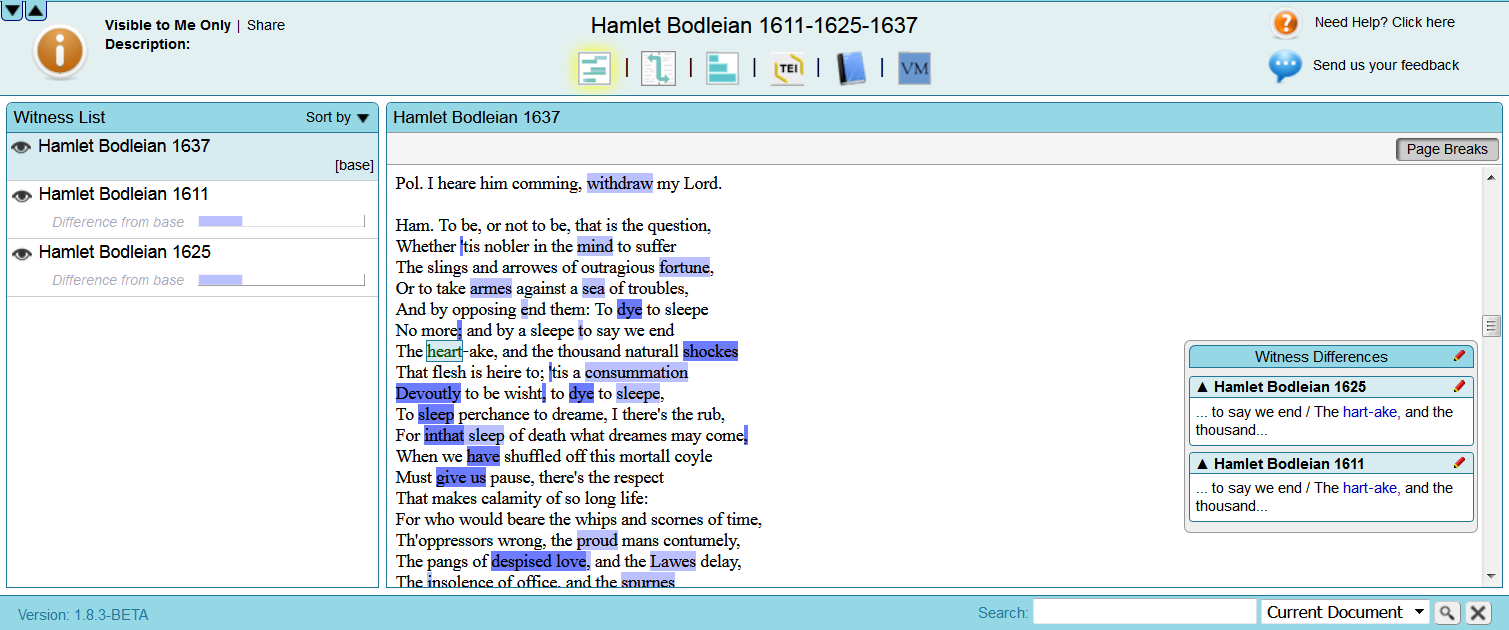Switch to side-by-side comparison view icon

pos(658,68)
